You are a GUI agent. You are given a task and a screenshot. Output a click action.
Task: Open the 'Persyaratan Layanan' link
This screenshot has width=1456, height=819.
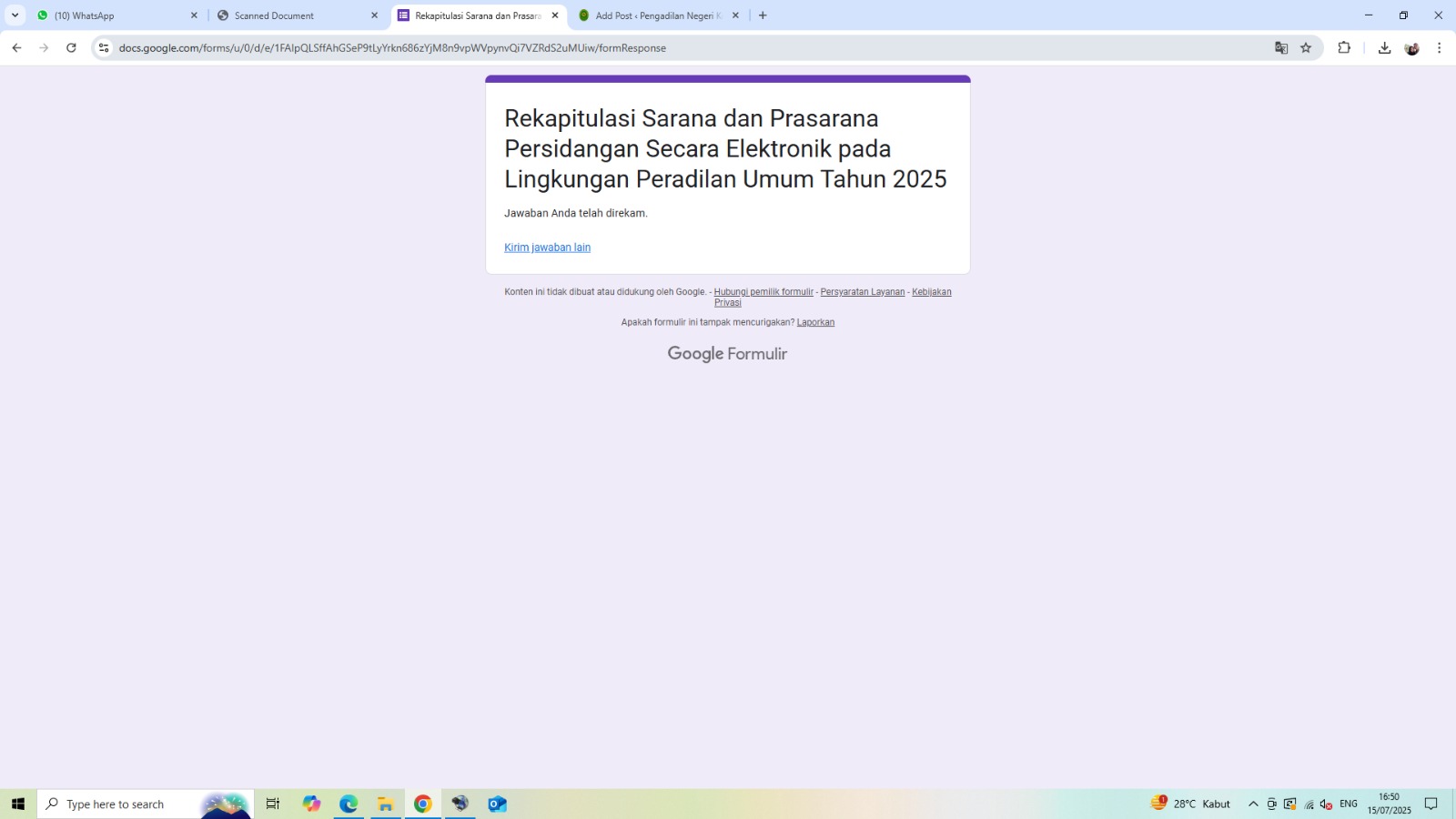click(862, 292)
